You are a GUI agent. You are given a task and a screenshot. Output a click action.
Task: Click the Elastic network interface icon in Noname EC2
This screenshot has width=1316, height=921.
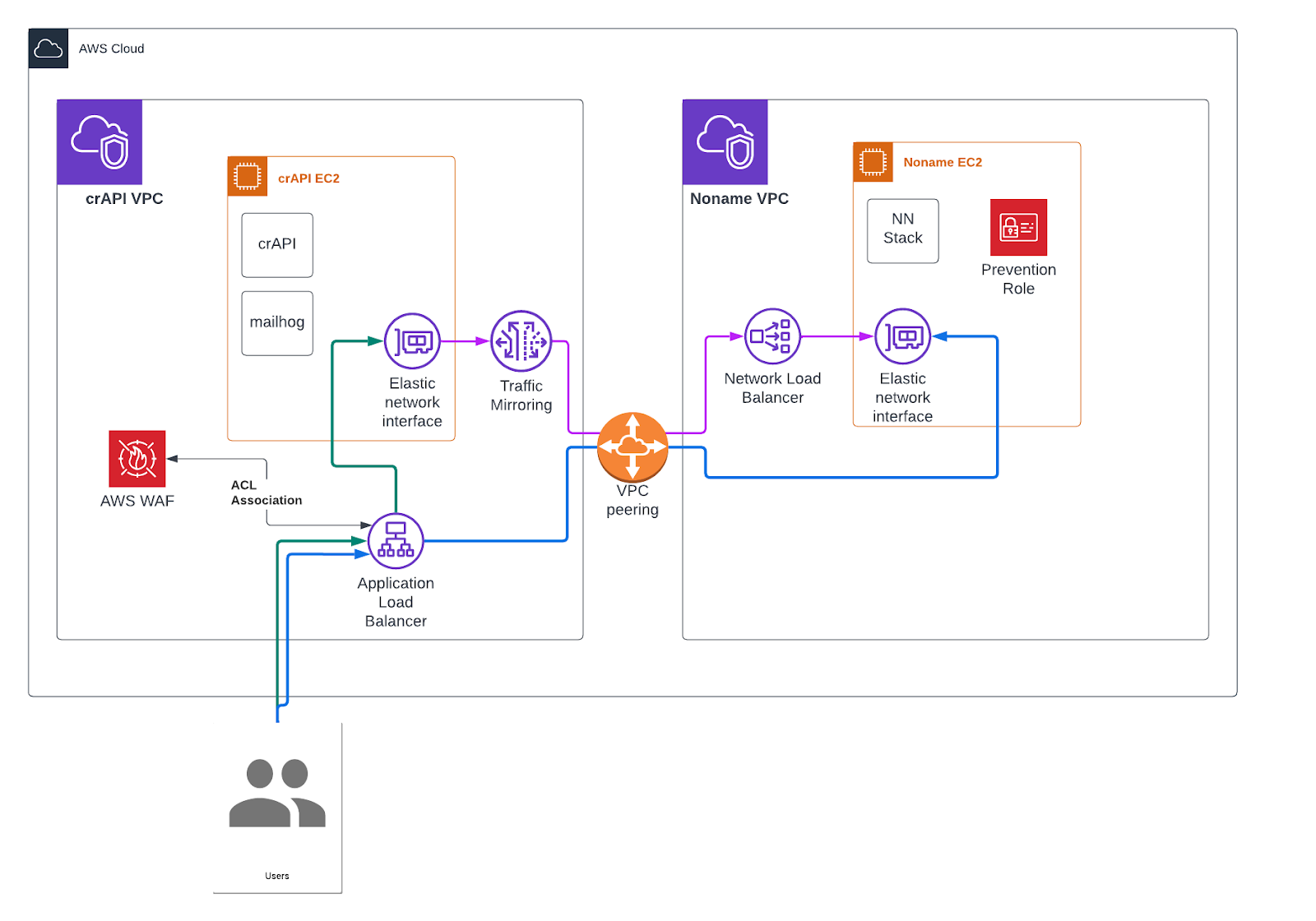click(x=903, y=336)
